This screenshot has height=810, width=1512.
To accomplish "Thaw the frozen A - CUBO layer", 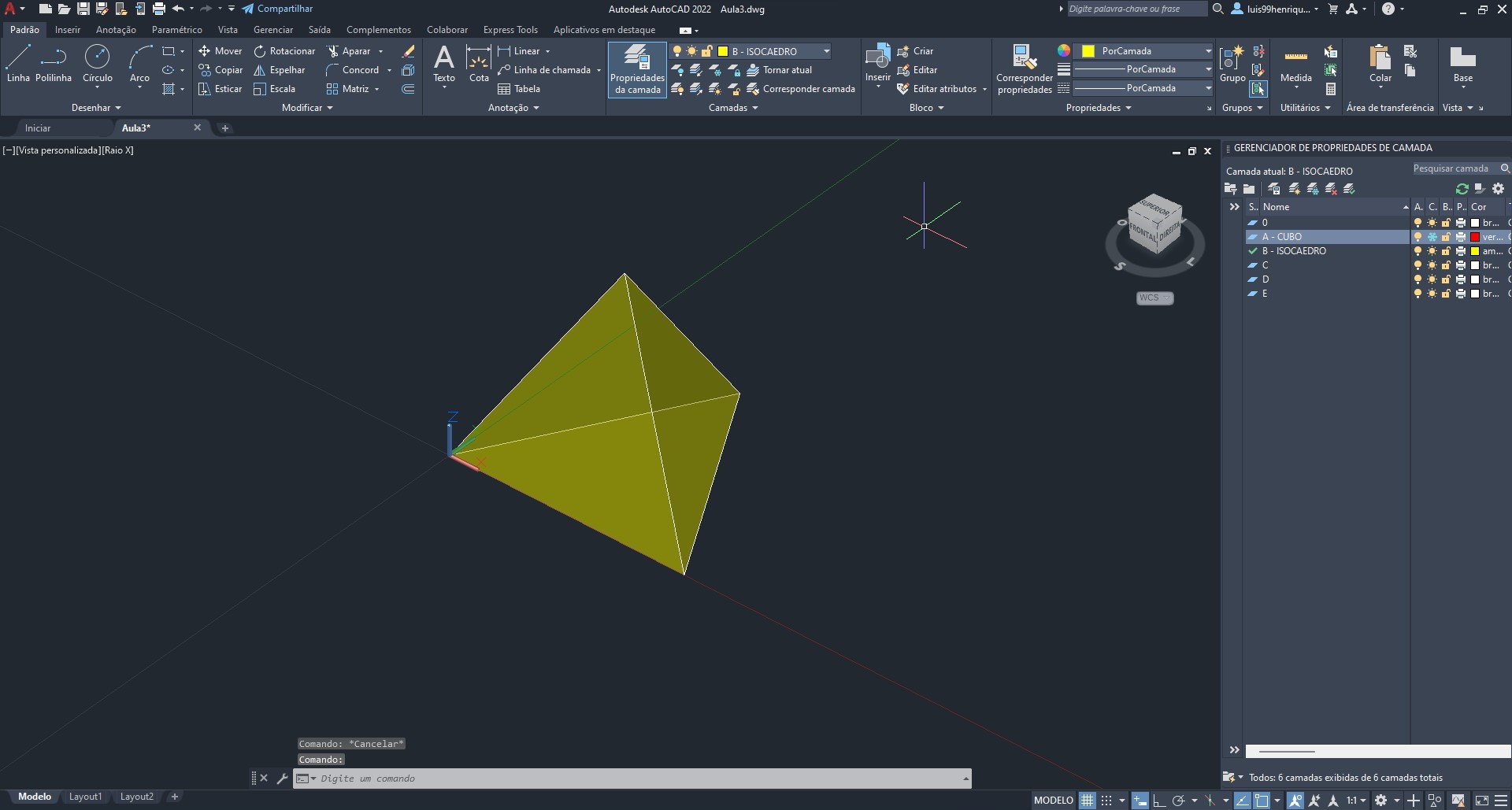I will pos(1432,237).
